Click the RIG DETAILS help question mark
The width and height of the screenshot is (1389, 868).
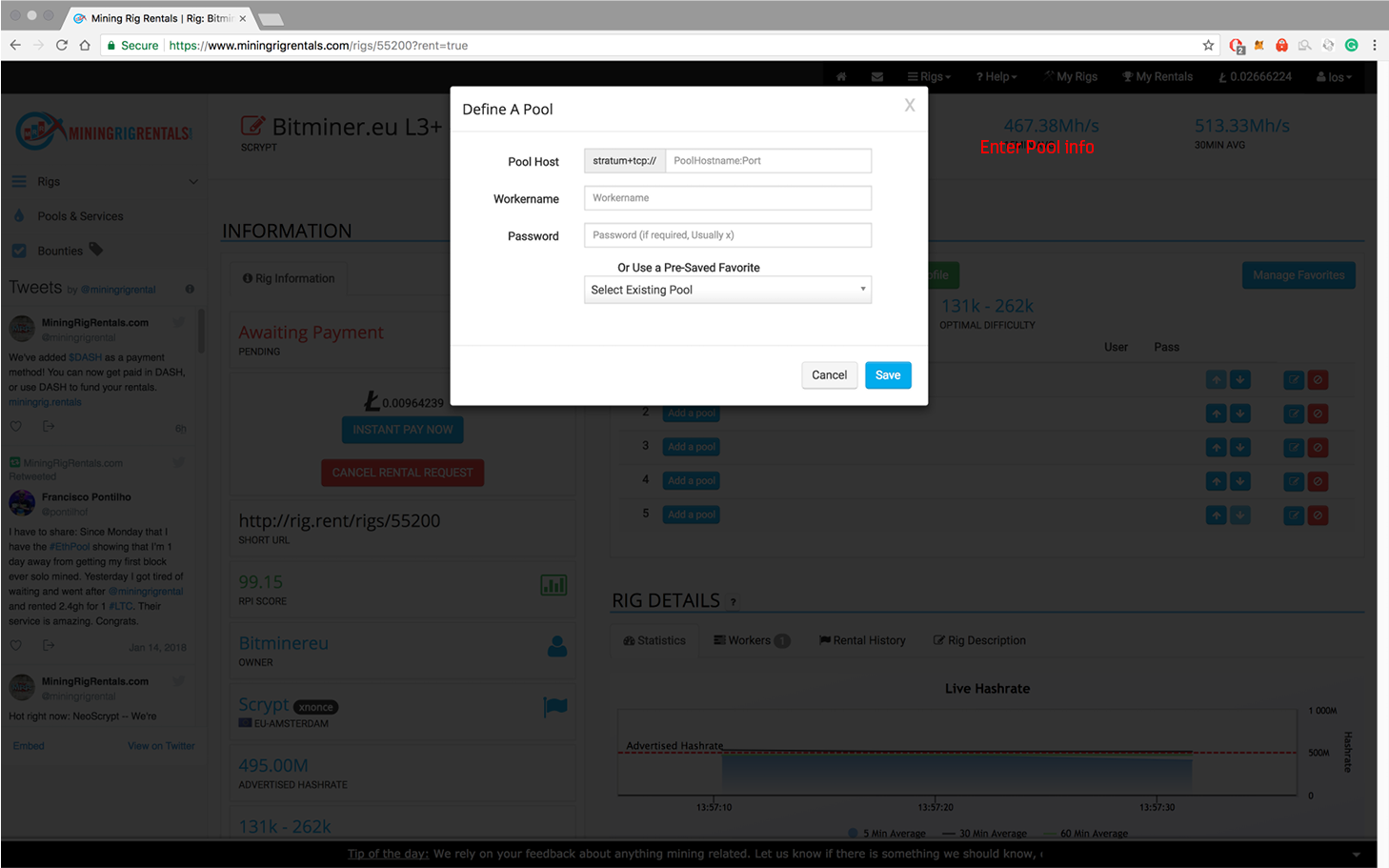point(733,602)
